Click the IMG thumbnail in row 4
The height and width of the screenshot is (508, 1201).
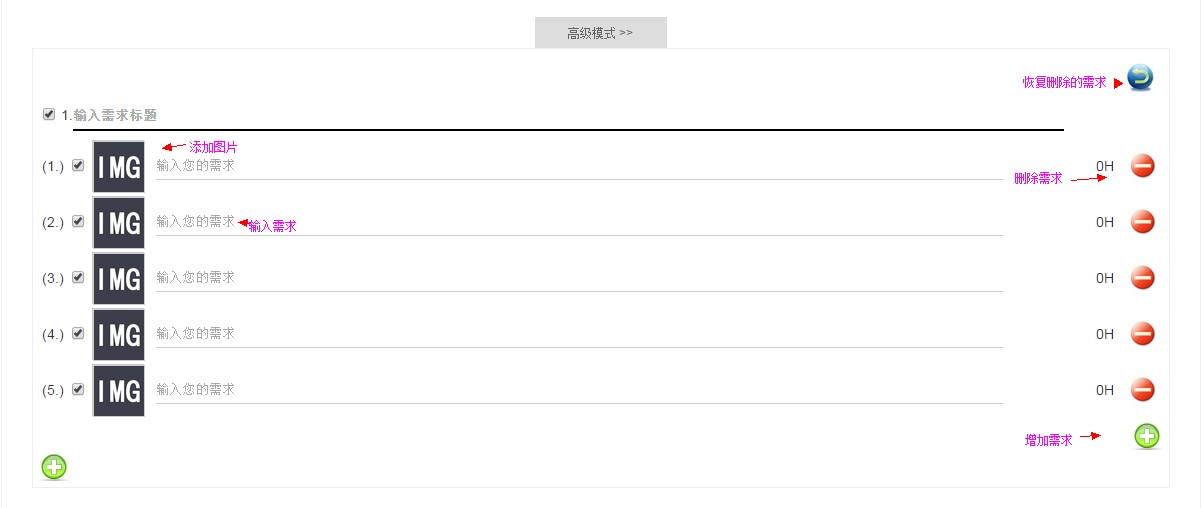tap(119, 334)
